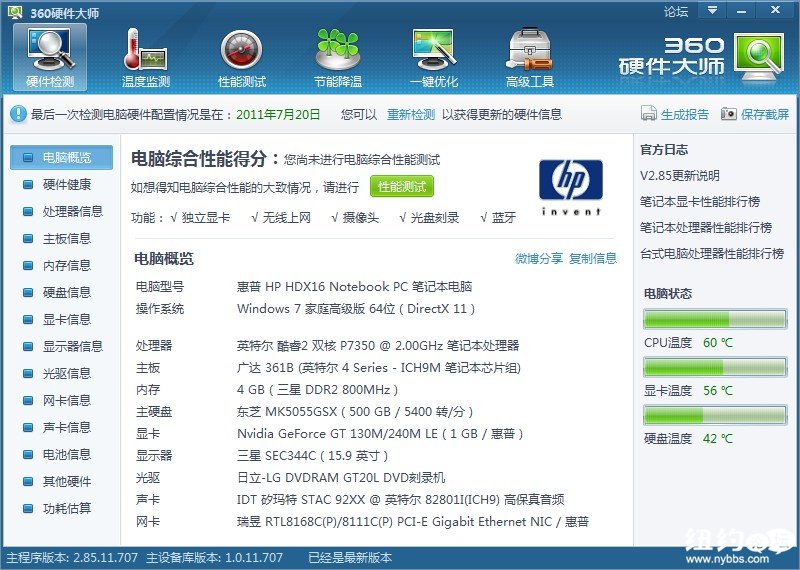Click the Nvidia GeForce GT 130M/240M LE text

(x=380, y=434)
